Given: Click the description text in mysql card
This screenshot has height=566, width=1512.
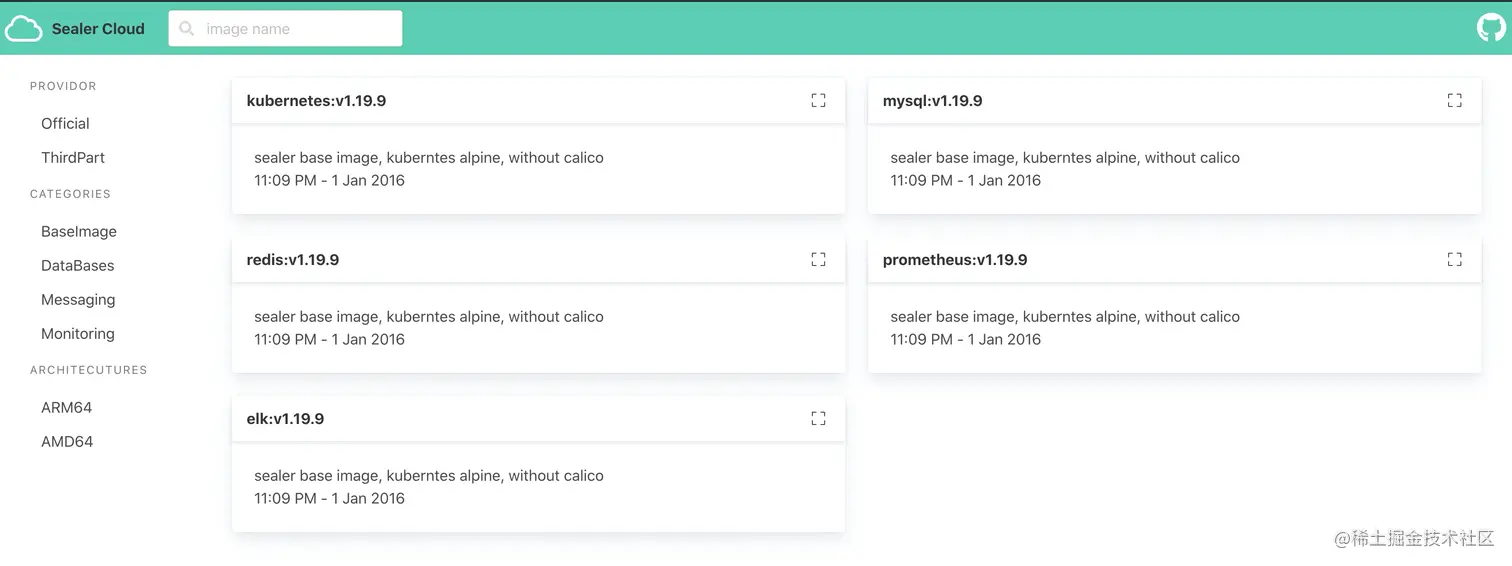Looking at the screenshot, I should 1065,158.
